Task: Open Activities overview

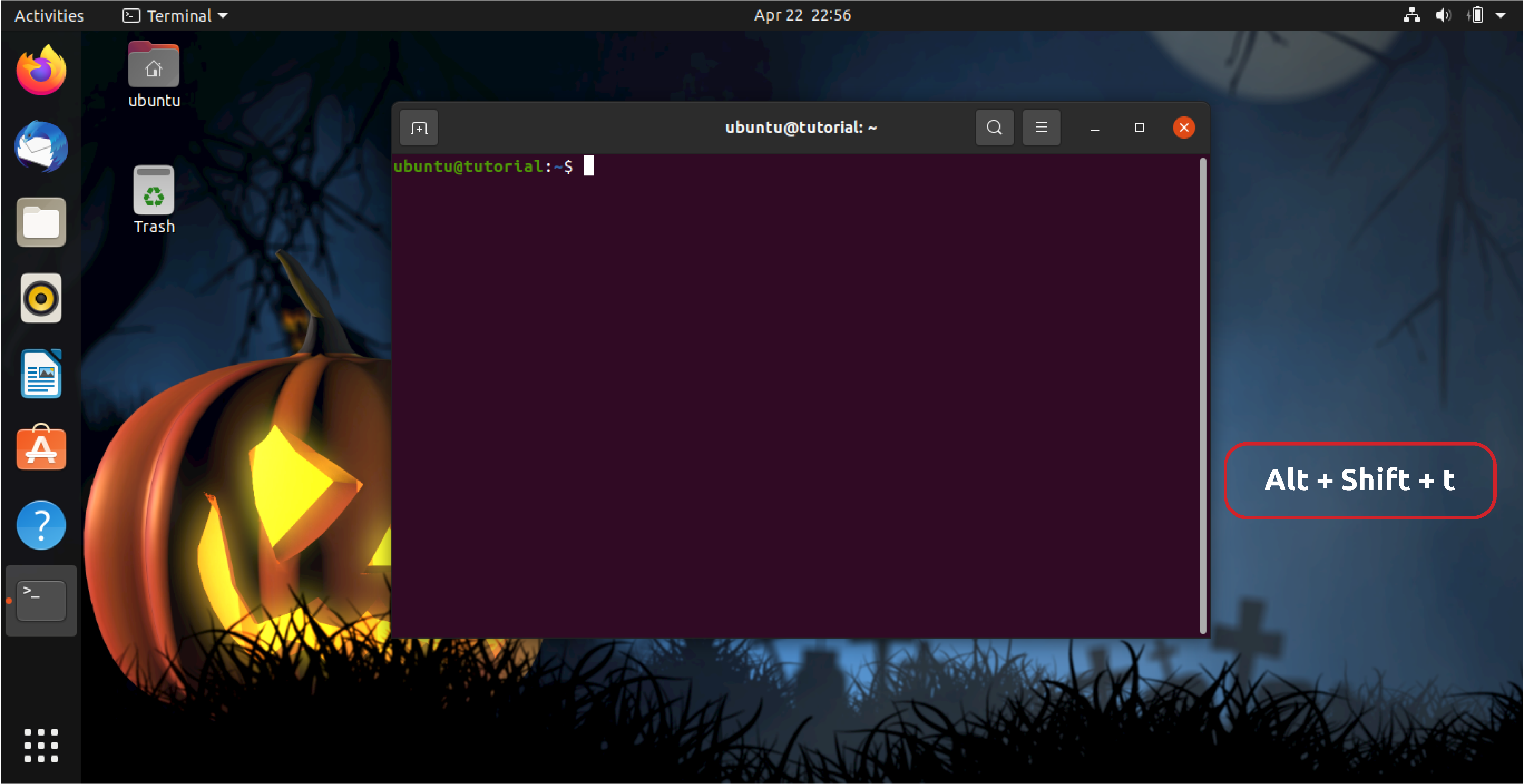Action: point(49,15)
